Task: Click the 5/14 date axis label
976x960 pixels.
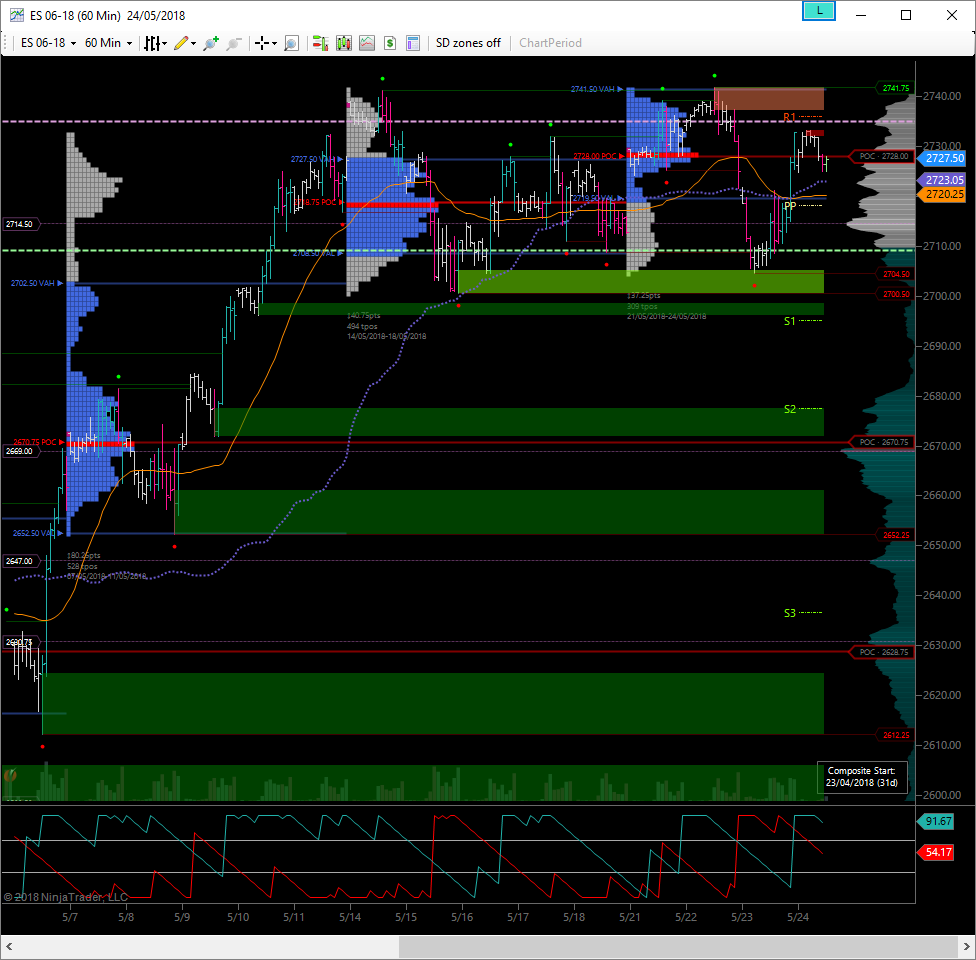Action: [x=350, y=917]
